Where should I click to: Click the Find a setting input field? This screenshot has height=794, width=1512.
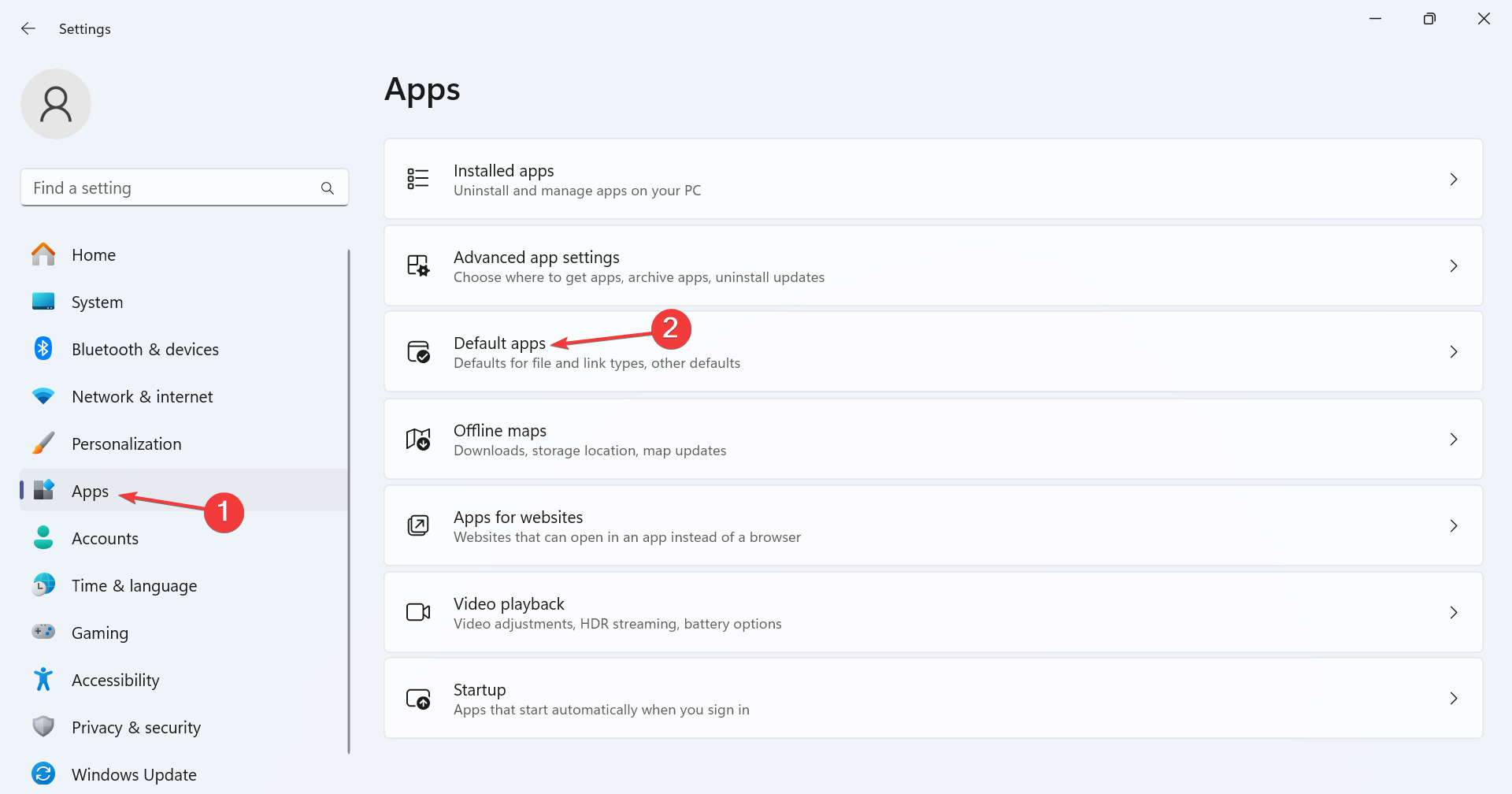pos(157,187)
